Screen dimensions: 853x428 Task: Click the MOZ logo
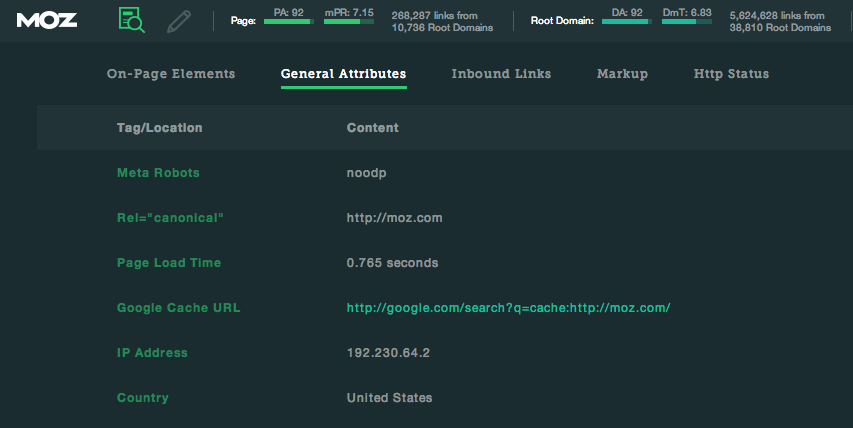click(47, 21)
